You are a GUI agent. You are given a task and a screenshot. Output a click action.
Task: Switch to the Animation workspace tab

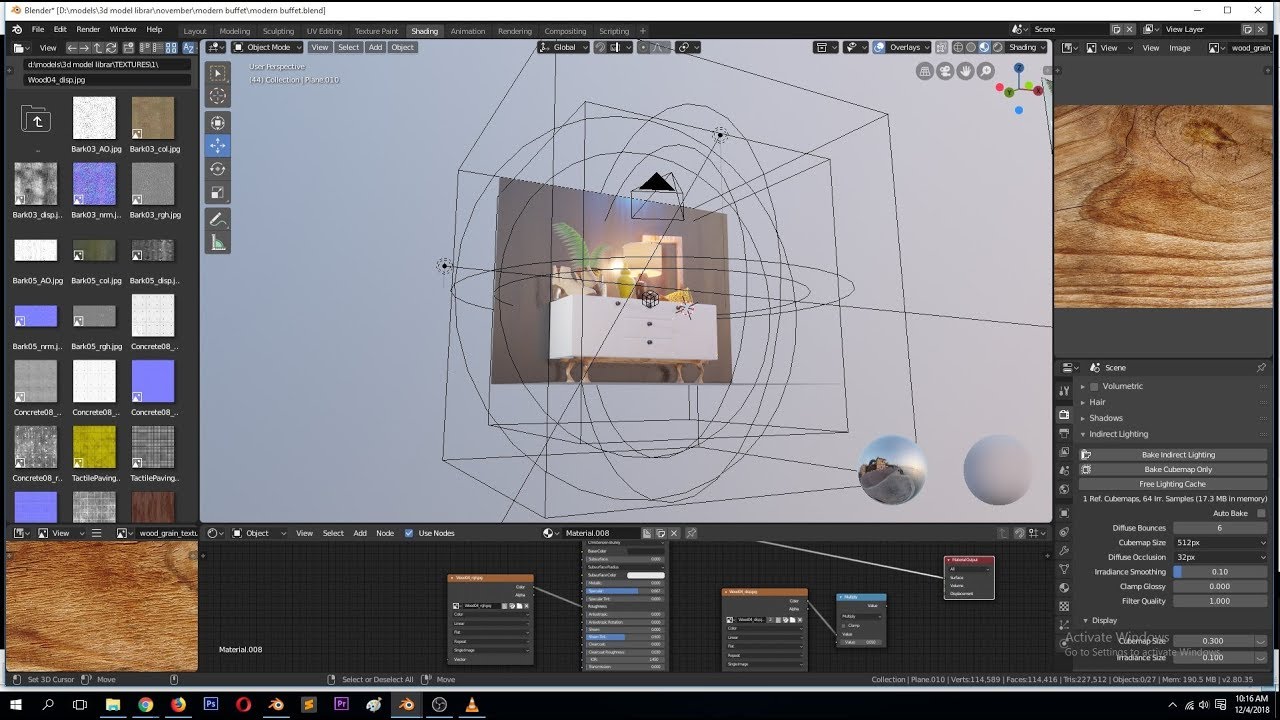coord(468,31)
